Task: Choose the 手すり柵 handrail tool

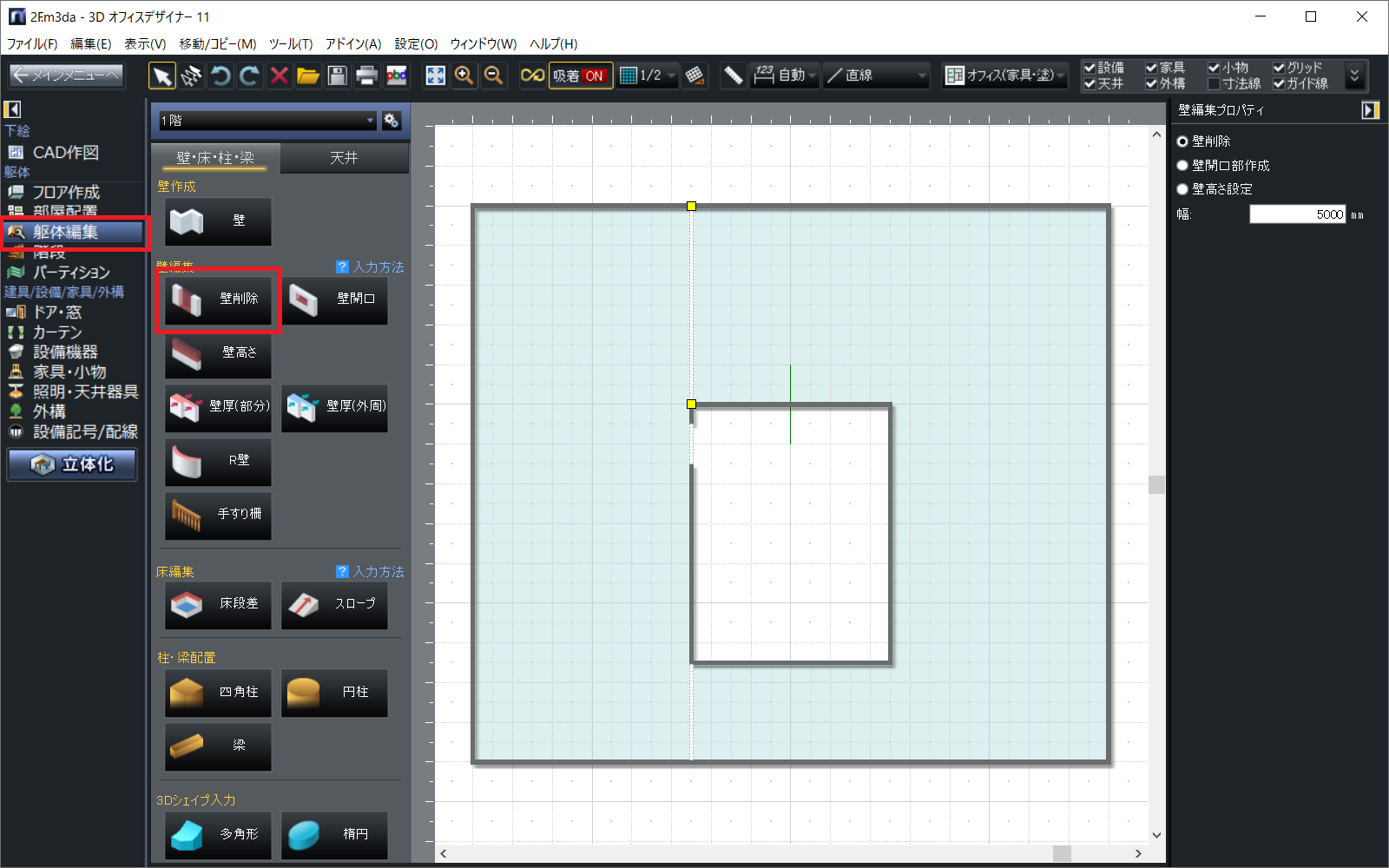Action: (218, 515)
